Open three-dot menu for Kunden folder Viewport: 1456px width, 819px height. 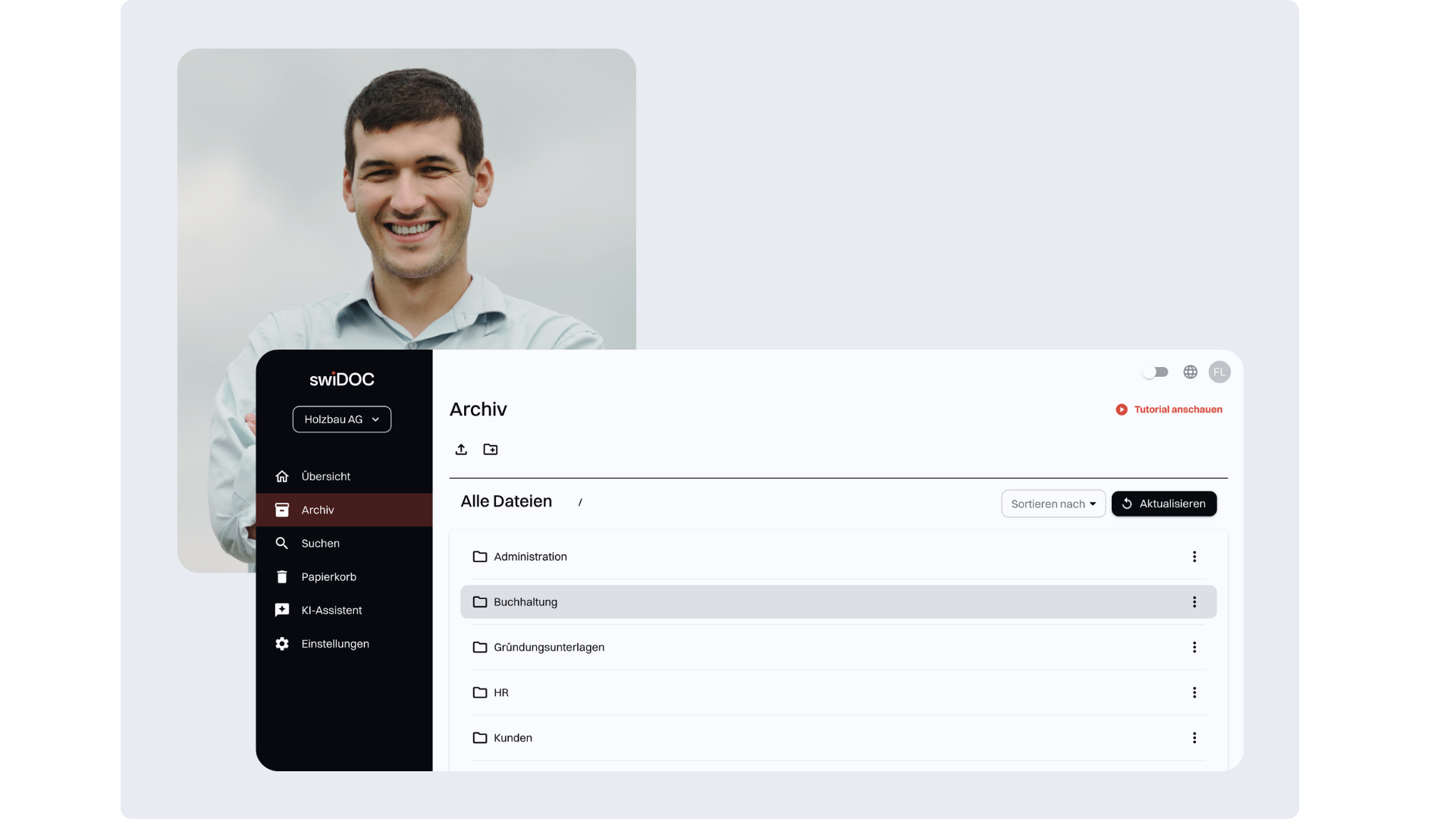point(1194,738)
